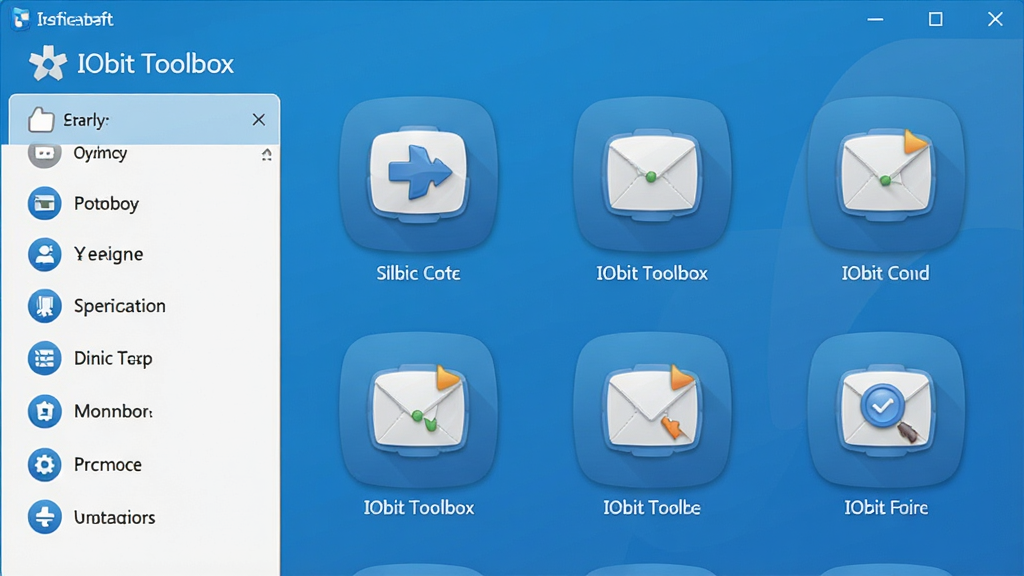Minimize the IObit Toolbox window
This screenshot has width=1024, height=576.
[875, 20]
